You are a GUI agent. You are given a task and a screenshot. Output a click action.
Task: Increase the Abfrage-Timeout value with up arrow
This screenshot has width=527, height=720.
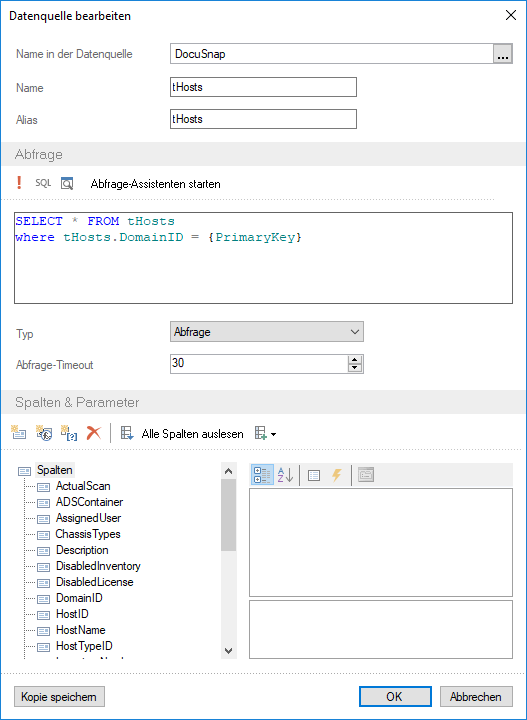point(355,360)
